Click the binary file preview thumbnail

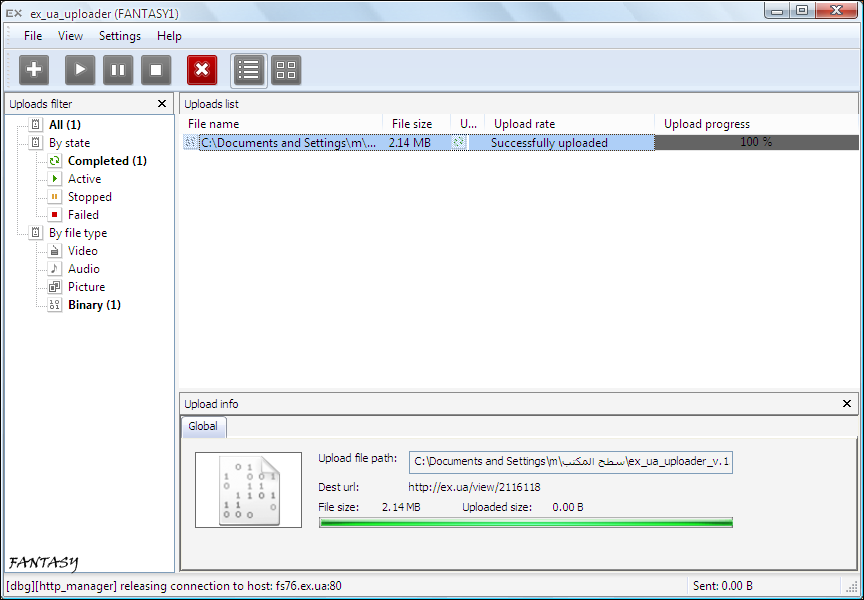tap(249, 490)
